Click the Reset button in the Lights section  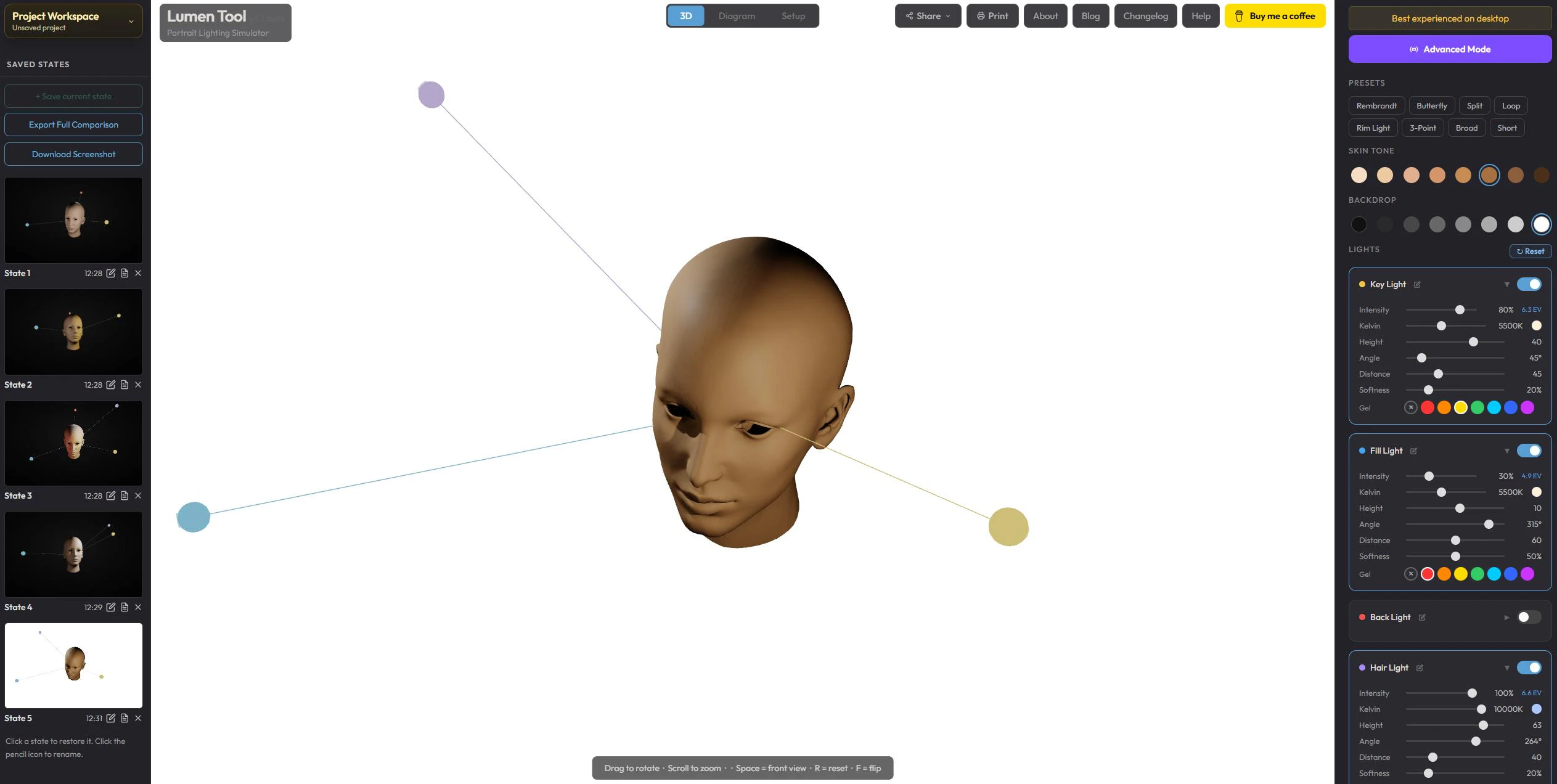[1530, 251]
